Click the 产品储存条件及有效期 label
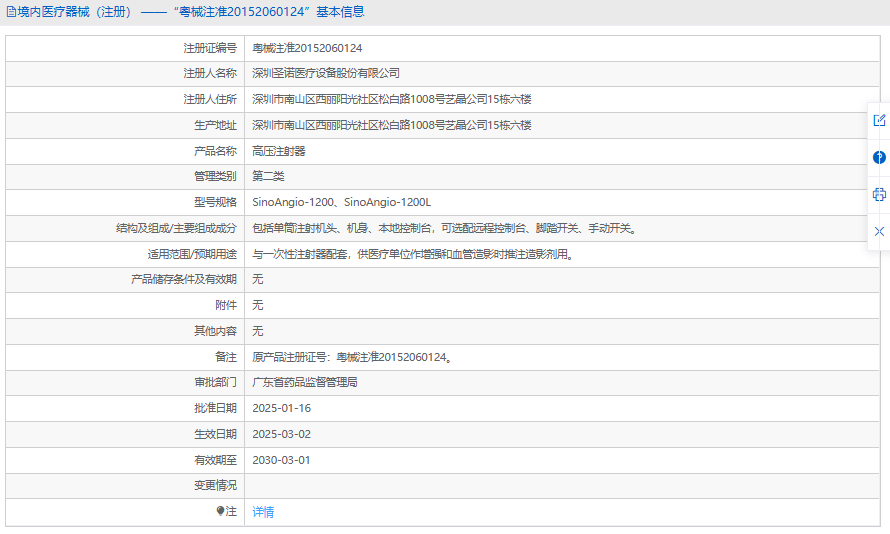Image resolution: width=890 pixels, height=534 pixels. 184,279
